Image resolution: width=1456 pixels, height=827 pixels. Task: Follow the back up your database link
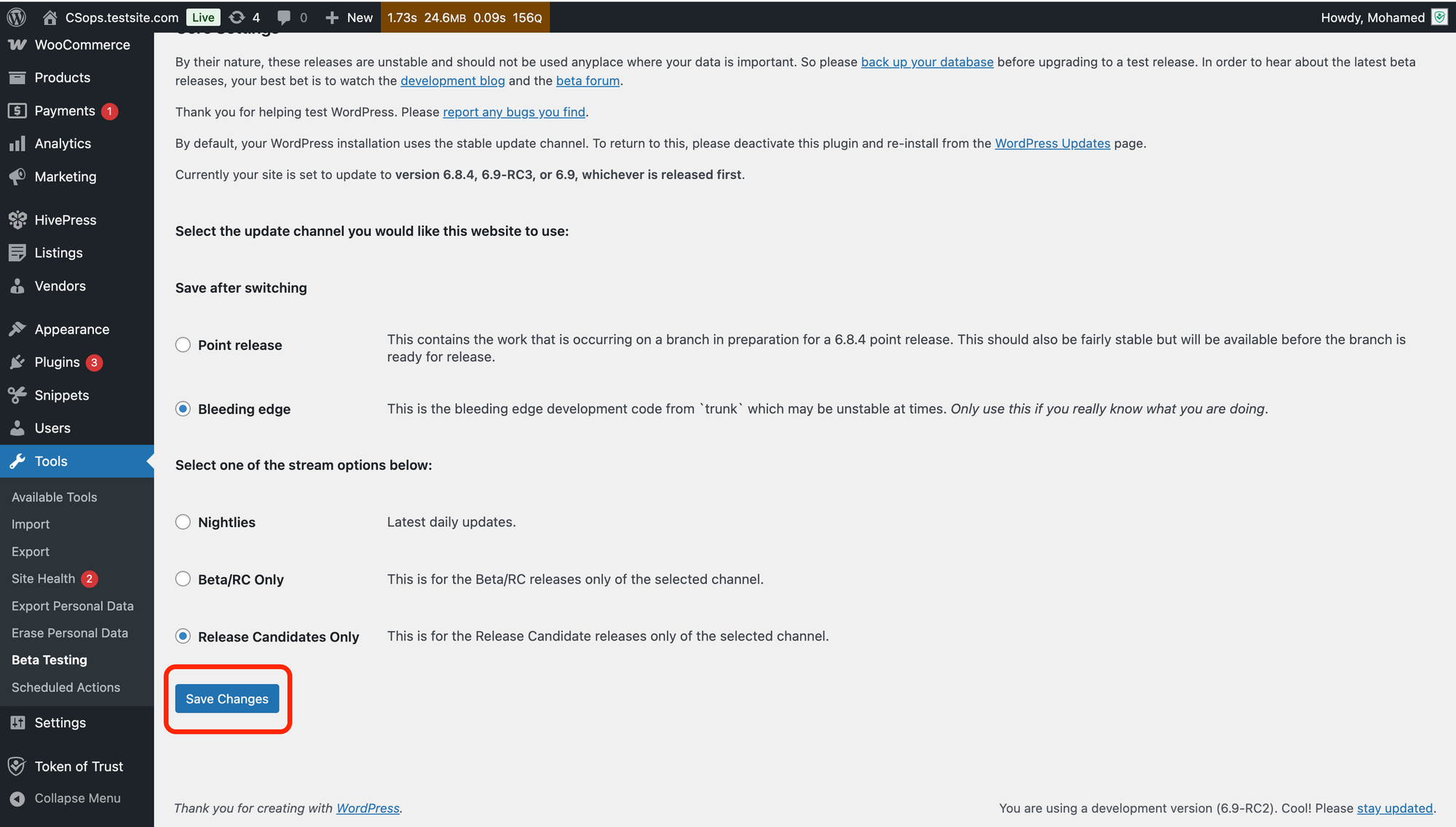pos(927,63)
